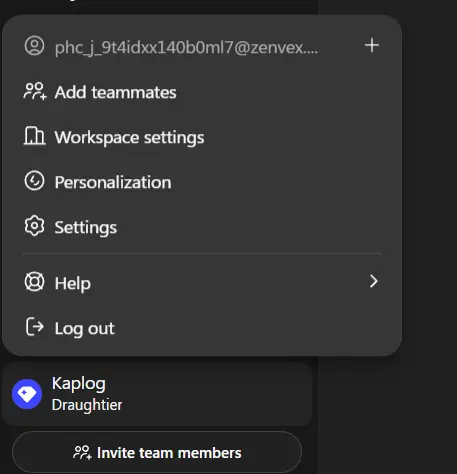457x474 pixels.
Task: Click the Invite team members button
Action: [157, 452]
